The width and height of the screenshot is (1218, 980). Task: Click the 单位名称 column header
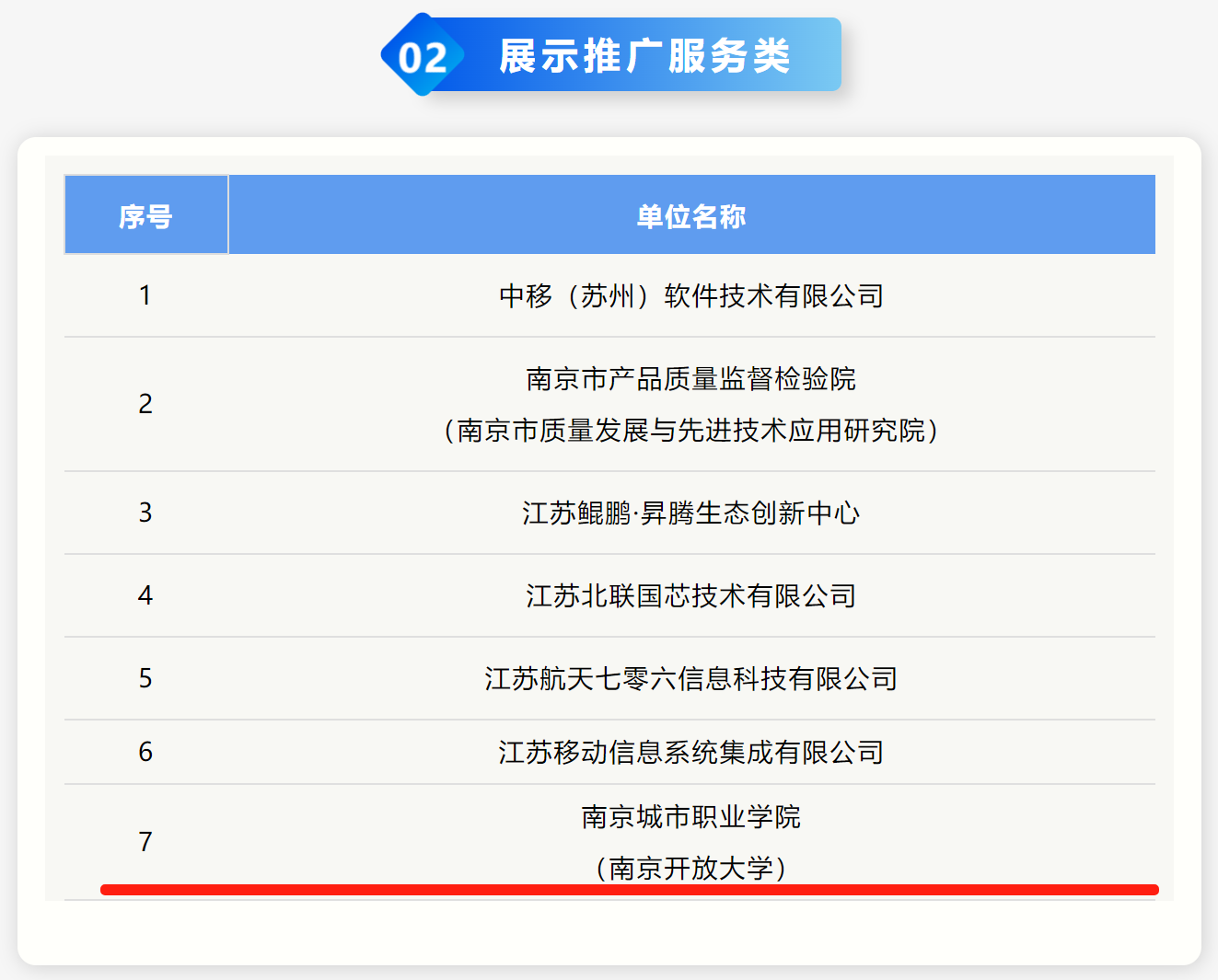coord(691,215)
